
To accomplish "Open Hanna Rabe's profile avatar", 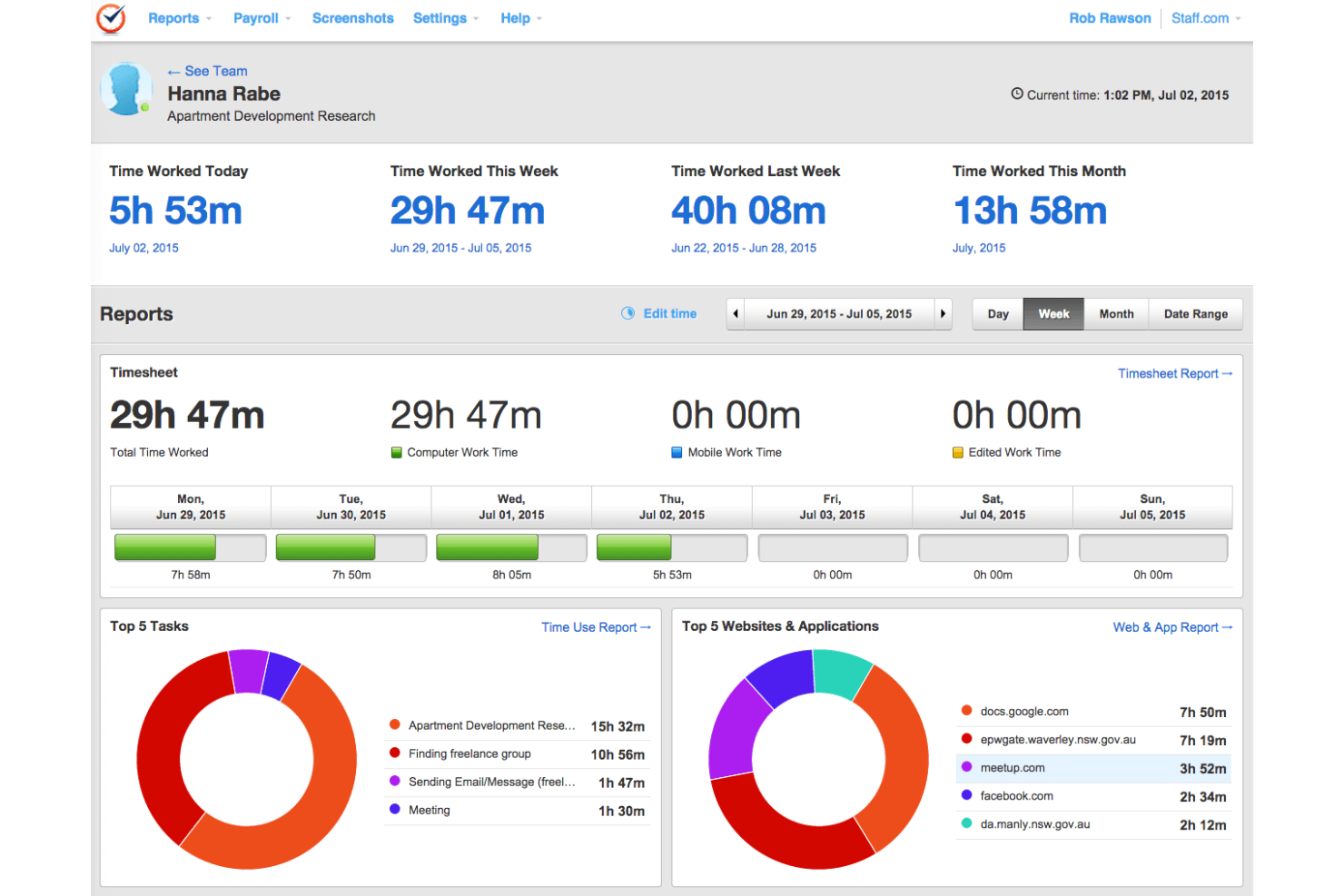I will 126,88.
